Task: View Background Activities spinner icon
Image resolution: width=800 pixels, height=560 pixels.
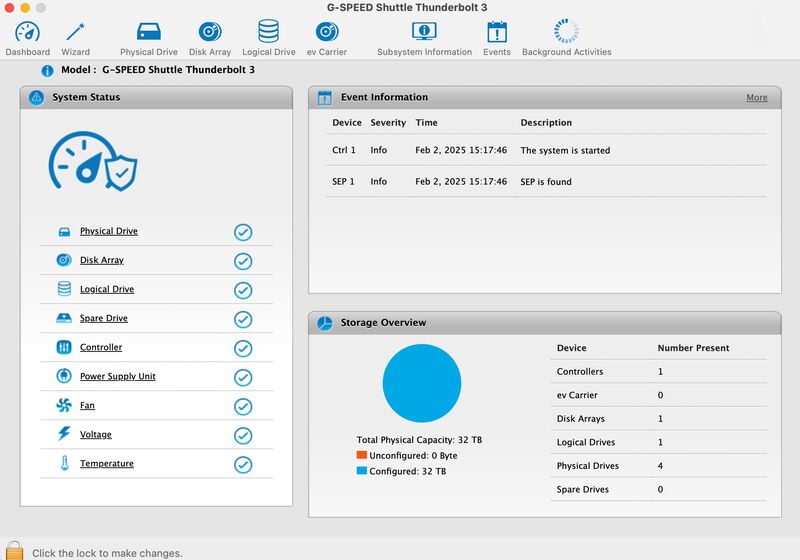Action: pos(566,33)
